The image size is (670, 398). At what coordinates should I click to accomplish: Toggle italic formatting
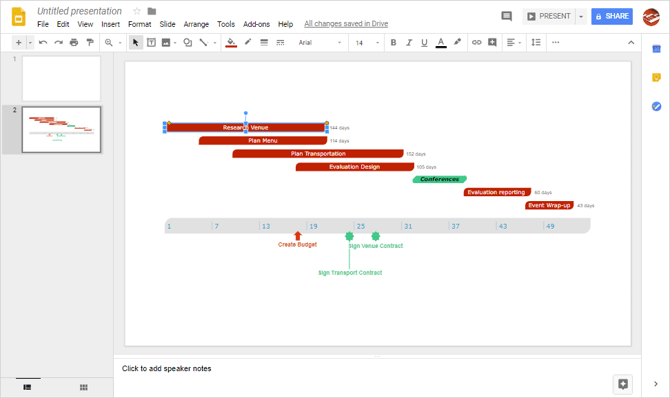coord(409,42)
